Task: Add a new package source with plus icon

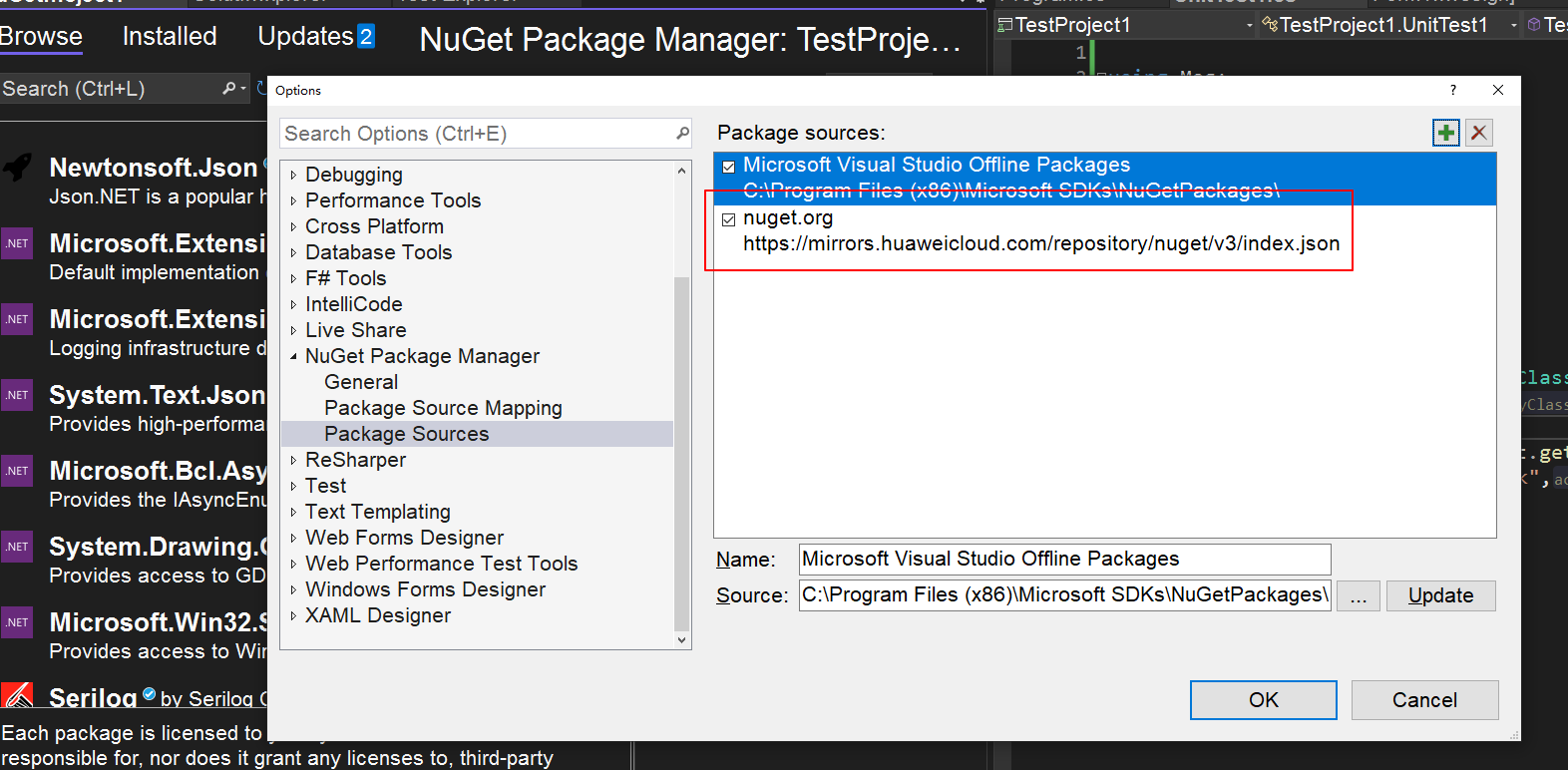Action: click(x=1446, y=133)
